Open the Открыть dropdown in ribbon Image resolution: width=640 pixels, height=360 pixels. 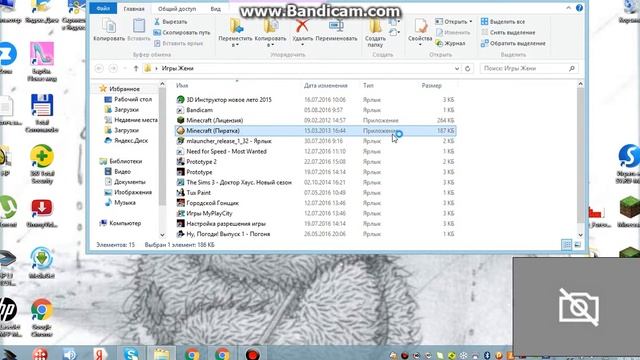pos(453,22)
